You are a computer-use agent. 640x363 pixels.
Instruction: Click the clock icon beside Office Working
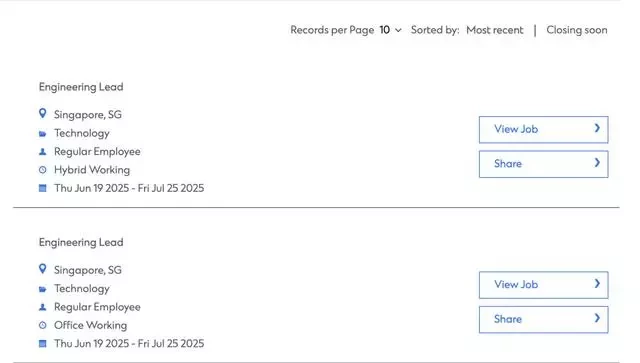click(x=42, y=325)
